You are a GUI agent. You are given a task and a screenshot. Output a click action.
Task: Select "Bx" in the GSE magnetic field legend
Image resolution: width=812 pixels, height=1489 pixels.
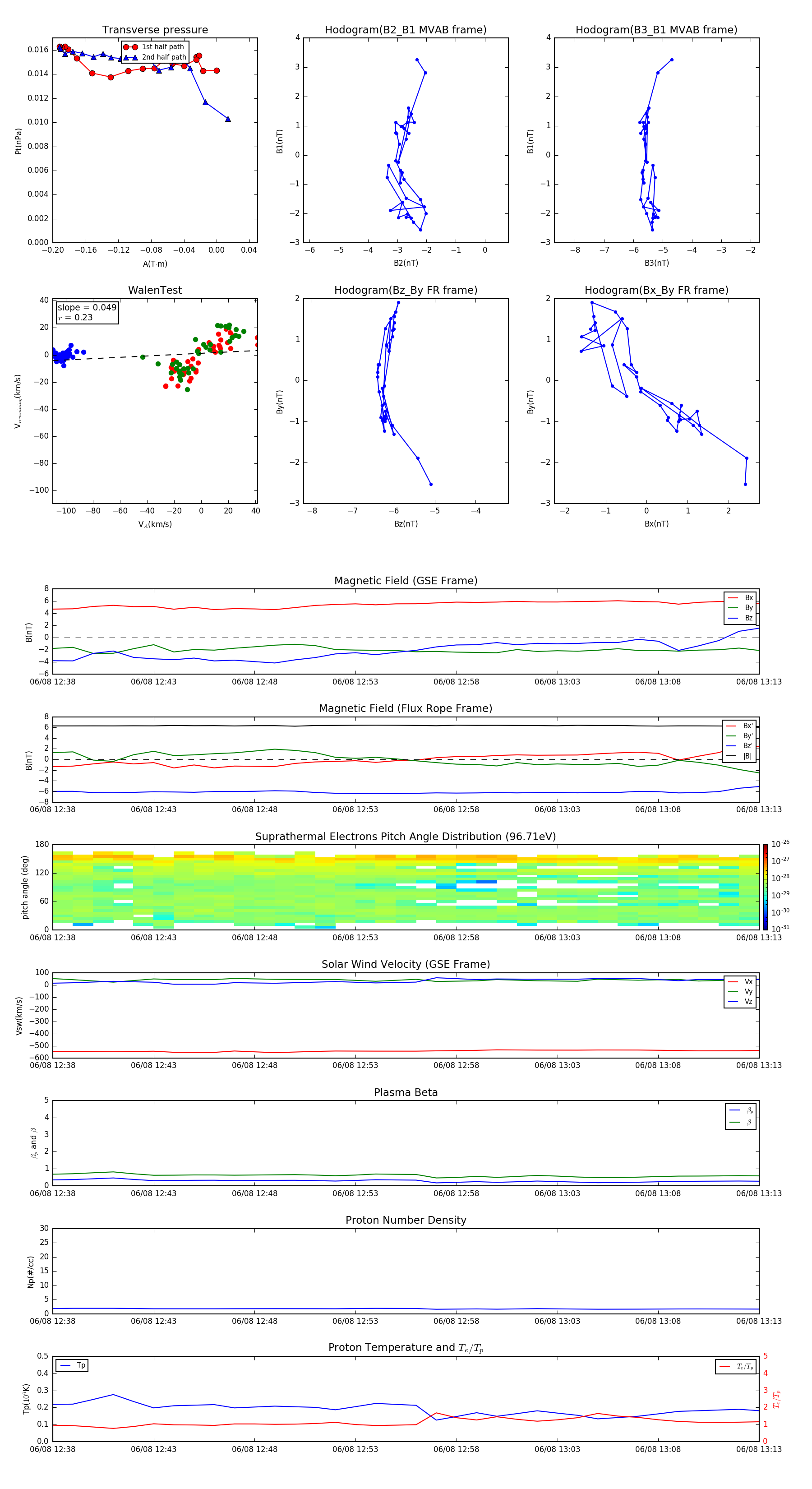point(740,598)
